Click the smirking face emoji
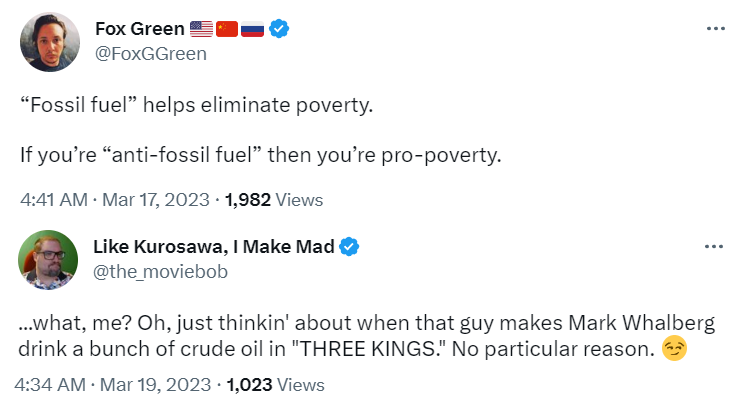This screenshot has width=745, height=406. point(673,349)
